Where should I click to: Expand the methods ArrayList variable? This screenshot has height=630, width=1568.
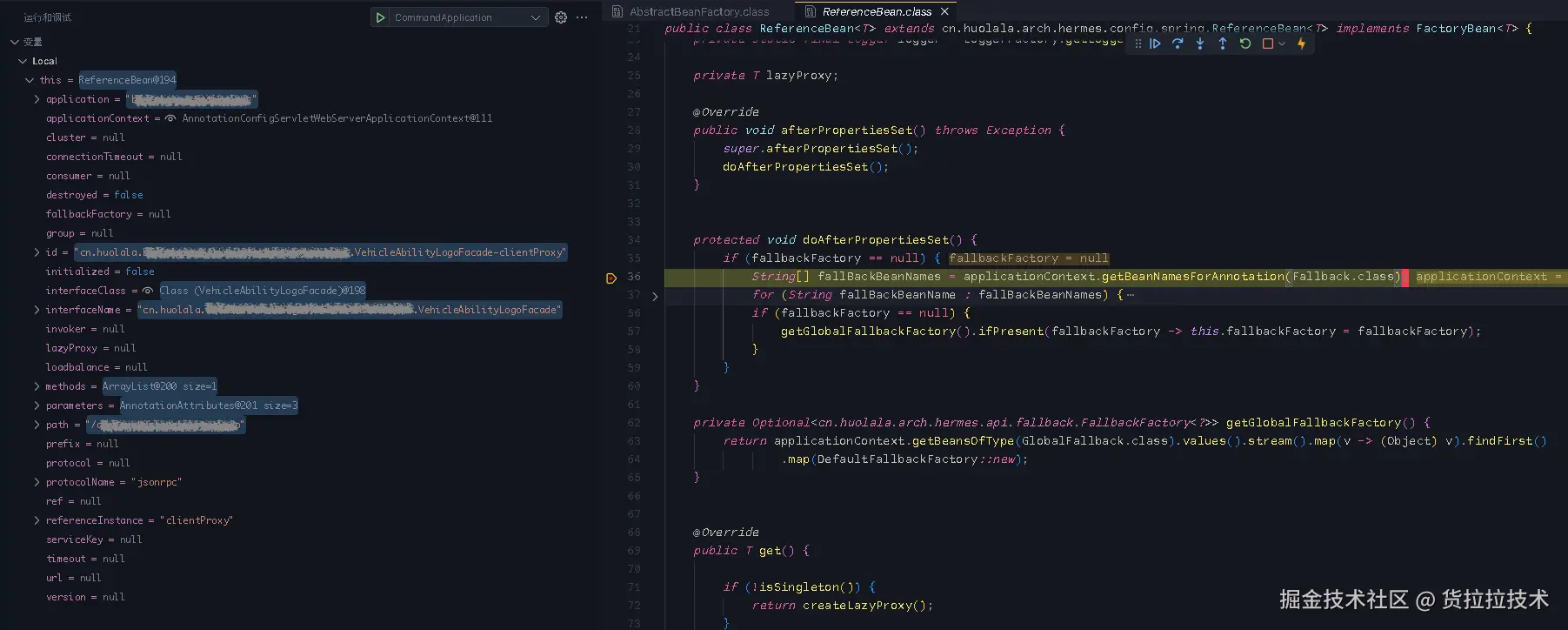(37, 386)
